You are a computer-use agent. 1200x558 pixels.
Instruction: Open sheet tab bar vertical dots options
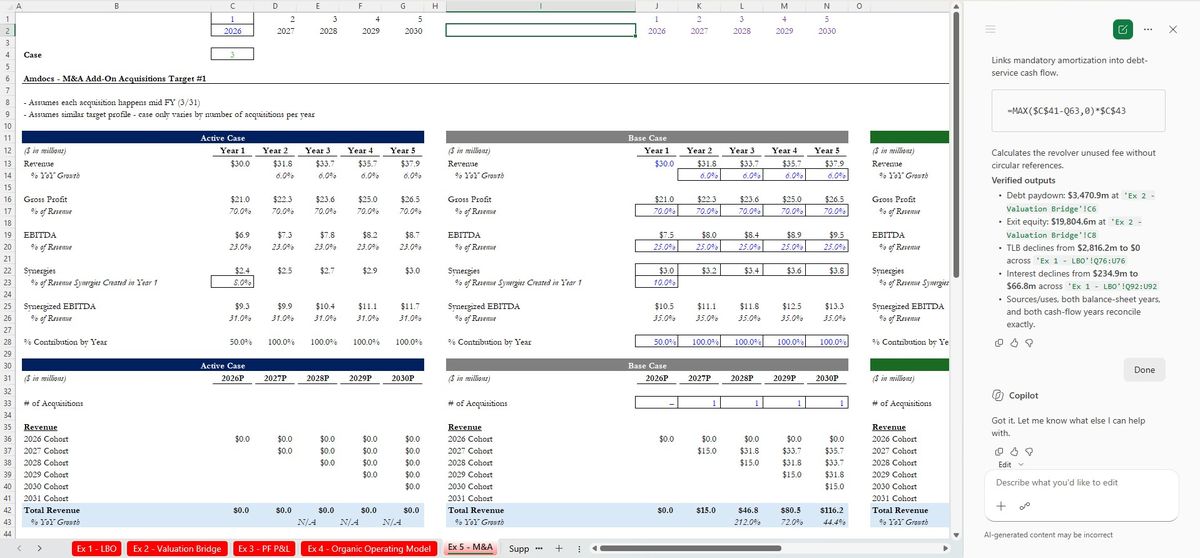point(581,548)
